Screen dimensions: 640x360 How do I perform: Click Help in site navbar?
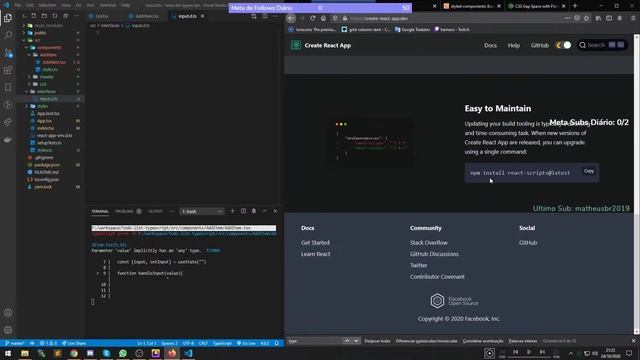coord(513,45)
